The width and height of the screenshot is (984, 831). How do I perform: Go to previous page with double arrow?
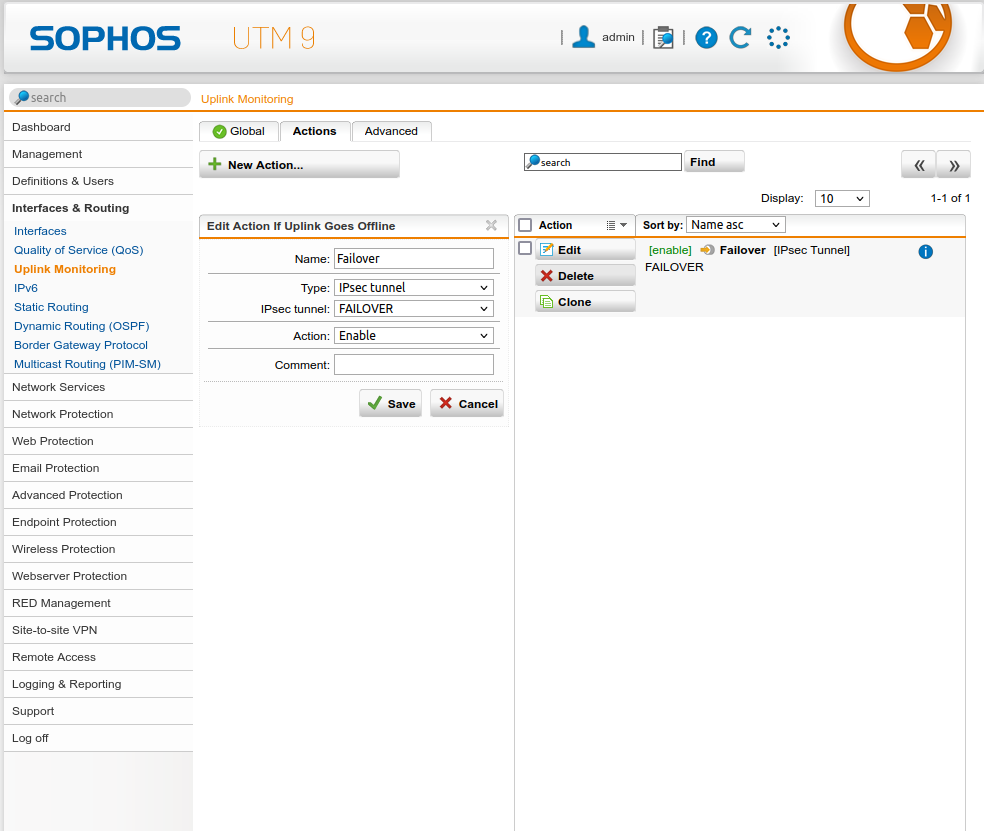tap(918, 165)
